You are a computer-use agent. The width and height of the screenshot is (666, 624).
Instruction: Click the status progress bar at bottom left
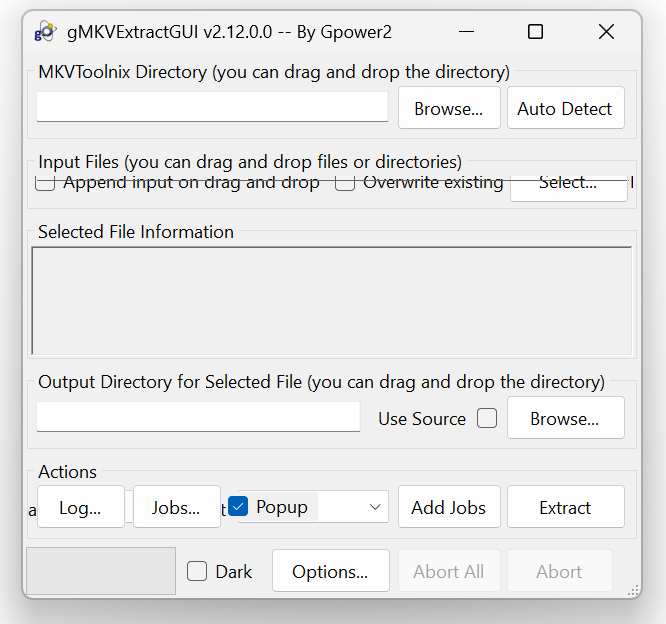101,571
